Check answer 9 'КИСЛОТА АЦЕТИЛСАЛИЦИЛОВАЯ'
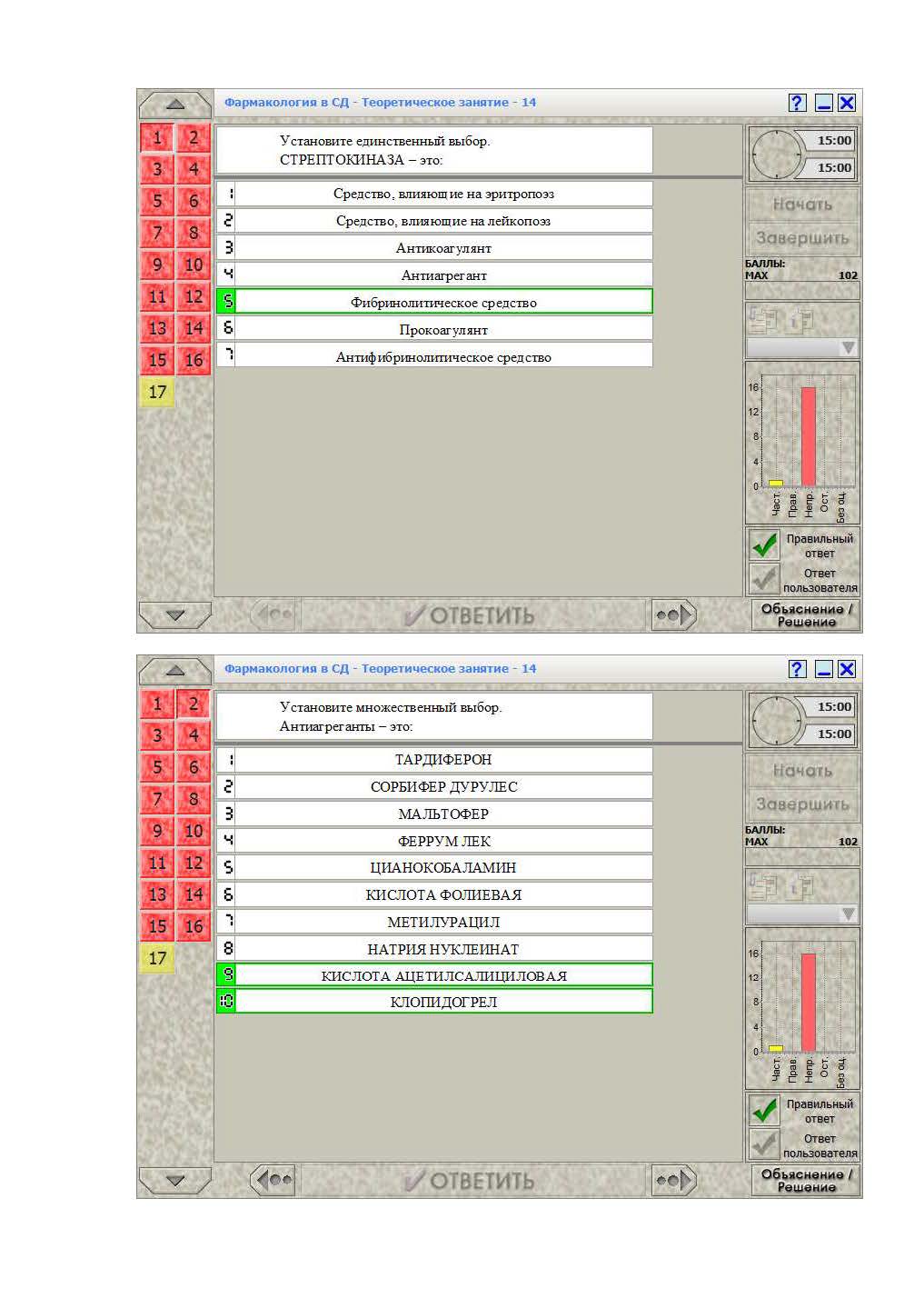The width and height of the screenshot is (924, 1308). (434, 975)
